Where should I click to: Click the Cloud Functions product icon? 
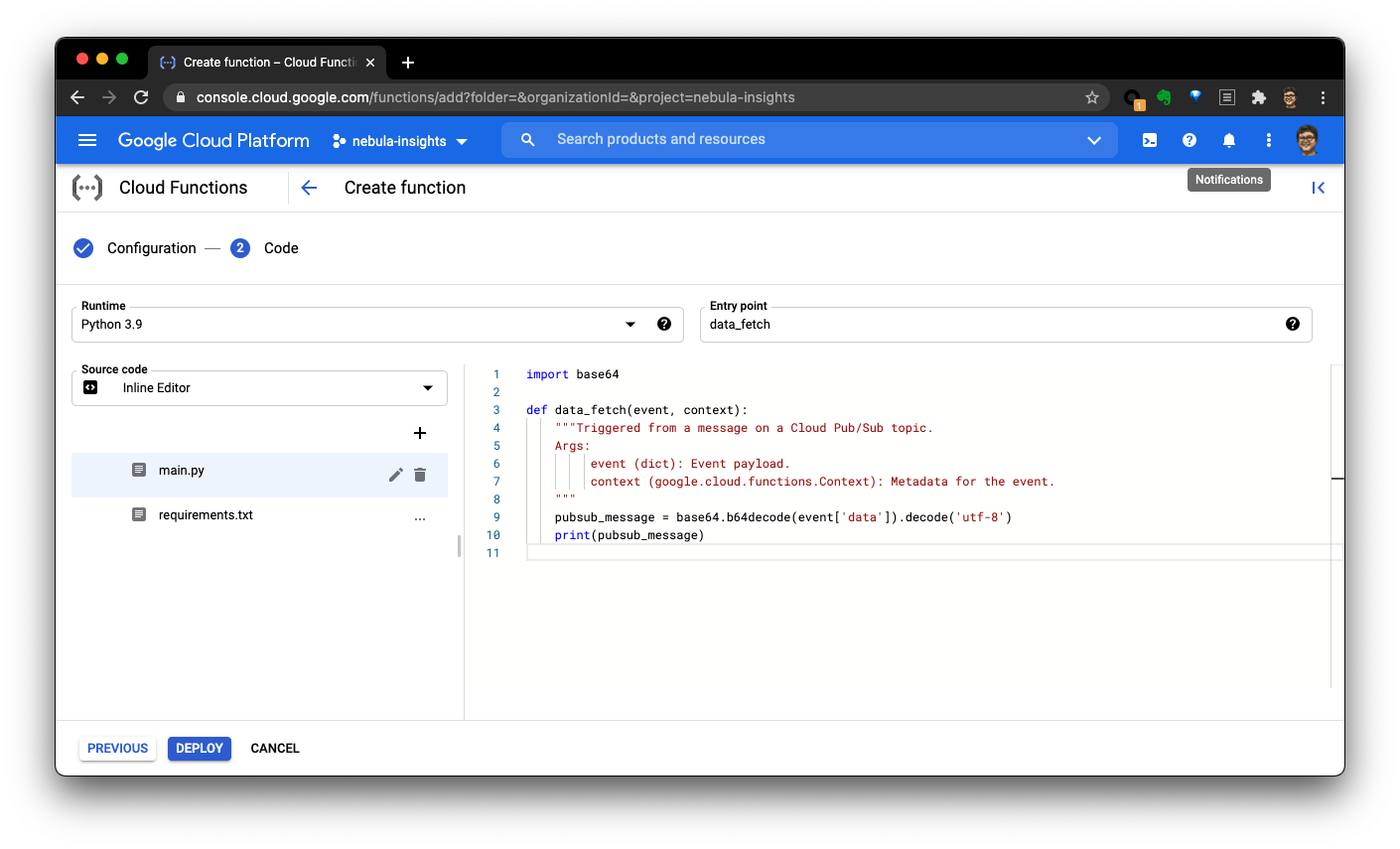pyautogui.click(x=87, y=188)
